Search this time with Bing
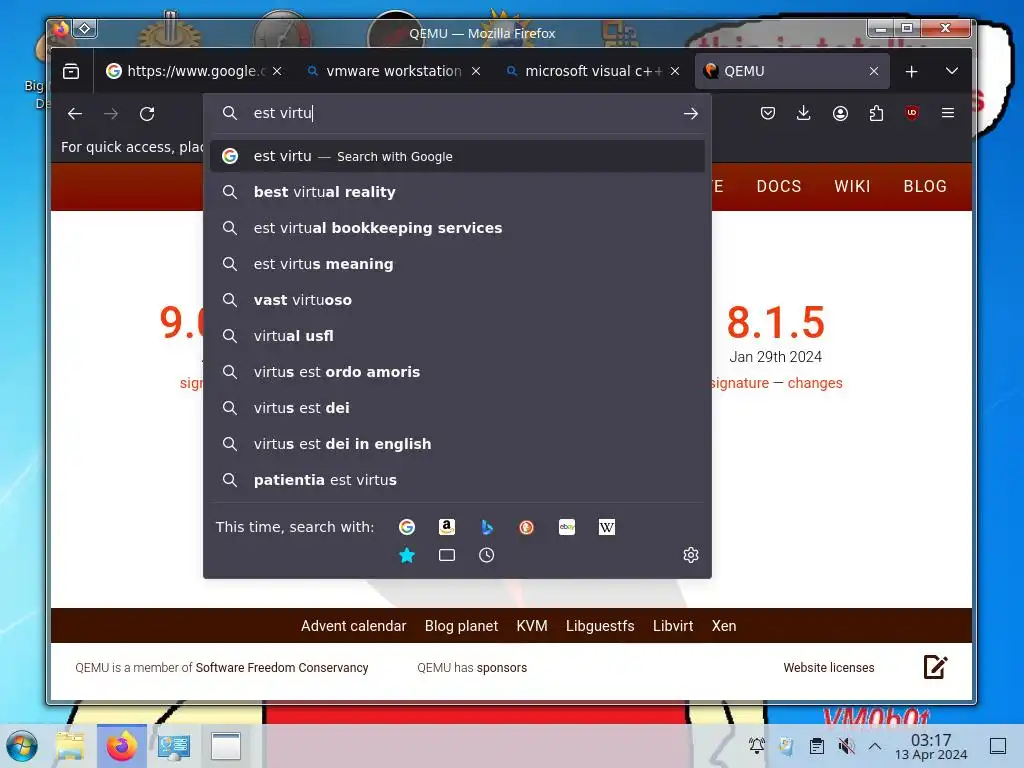Screen dimensions: 1024x768 tap(487, 527)
